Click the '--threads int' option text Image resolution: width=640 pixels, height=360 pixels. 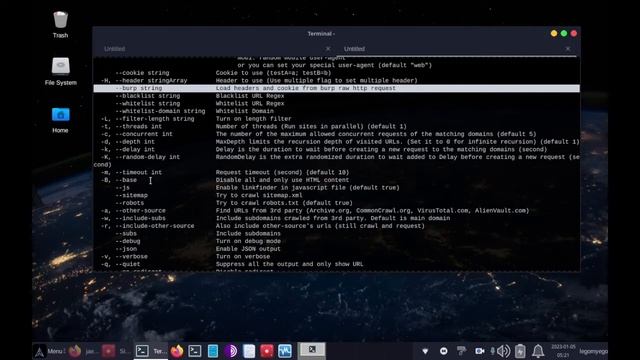point(138,127)
